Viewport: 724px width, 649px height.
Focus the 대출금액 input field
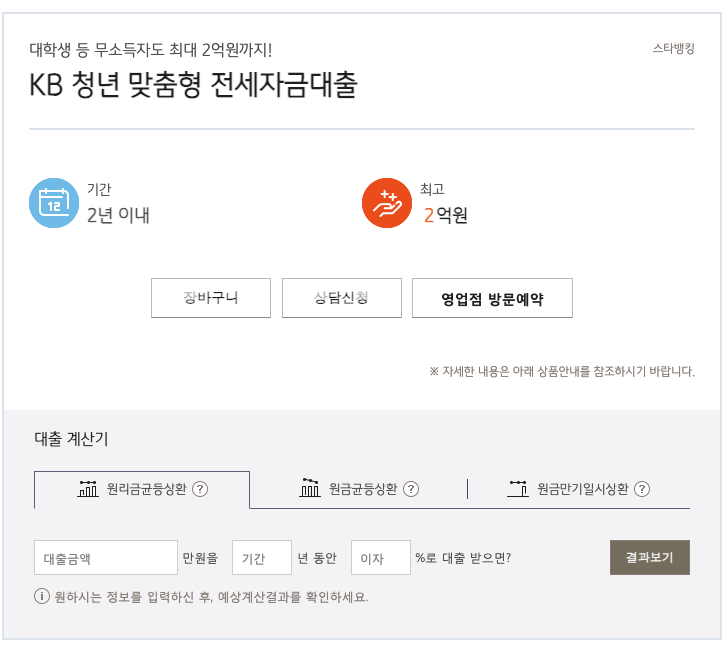[x=106, y=558]
